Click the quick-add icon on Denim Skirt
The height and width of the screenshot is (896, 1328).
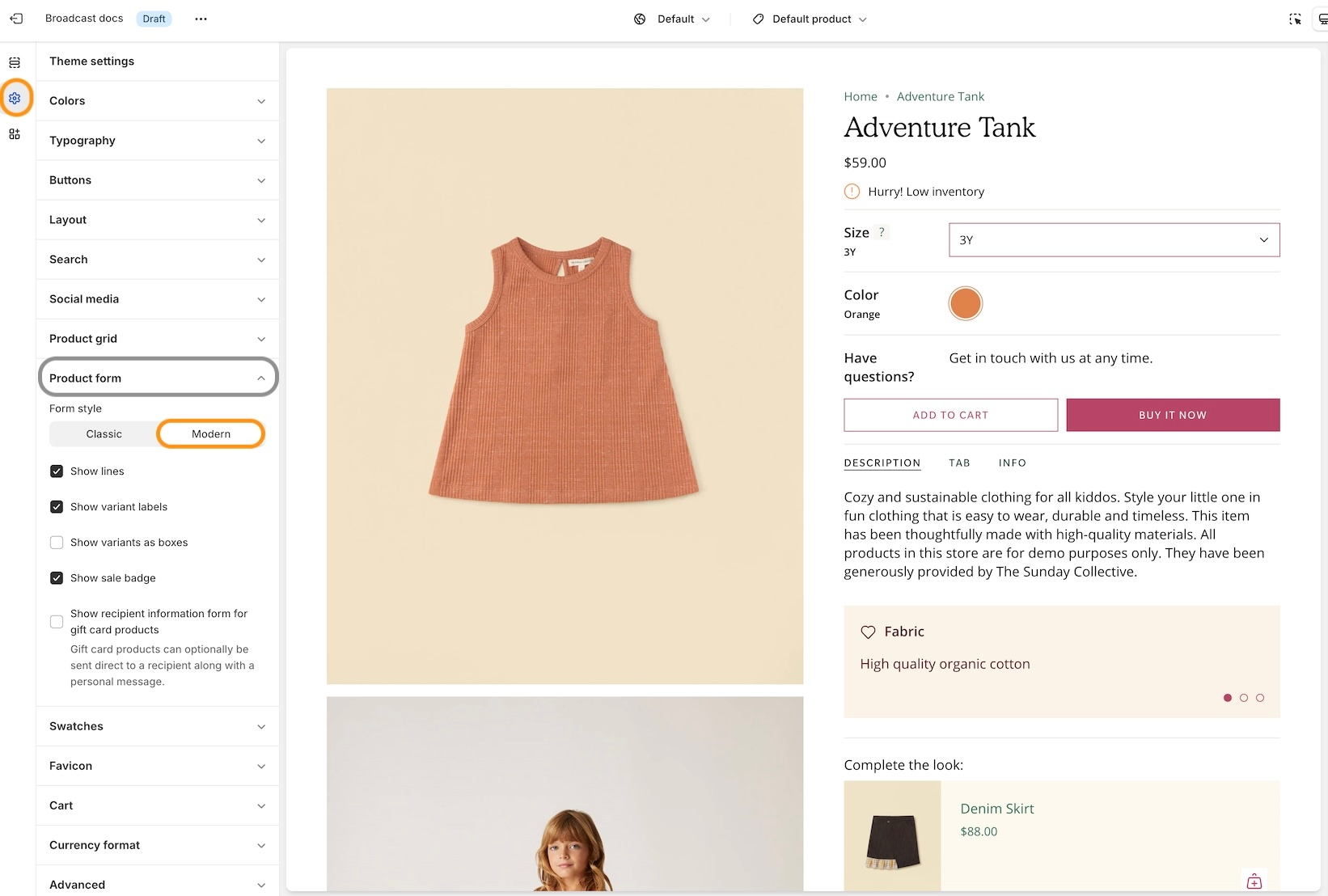[x=1254, y=881]
